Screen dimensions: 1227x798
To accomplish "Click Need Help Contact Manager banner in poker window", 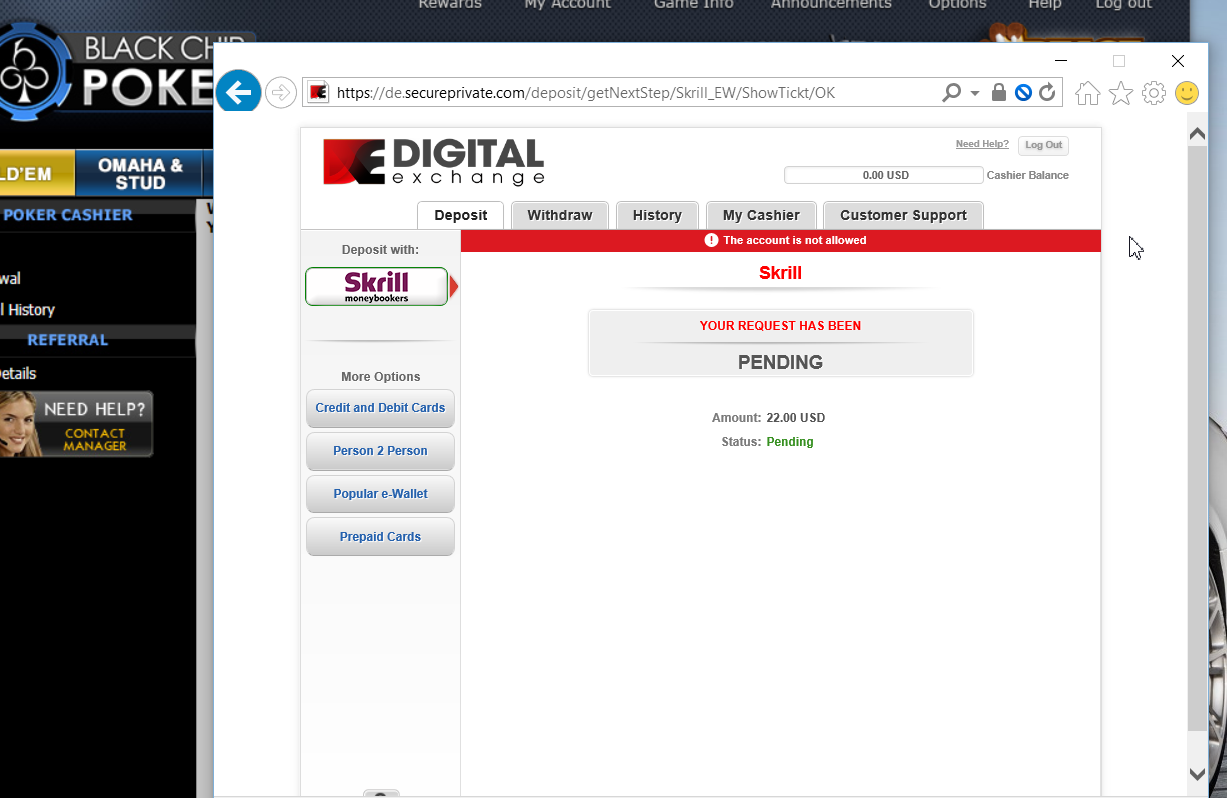I will 76,424.
